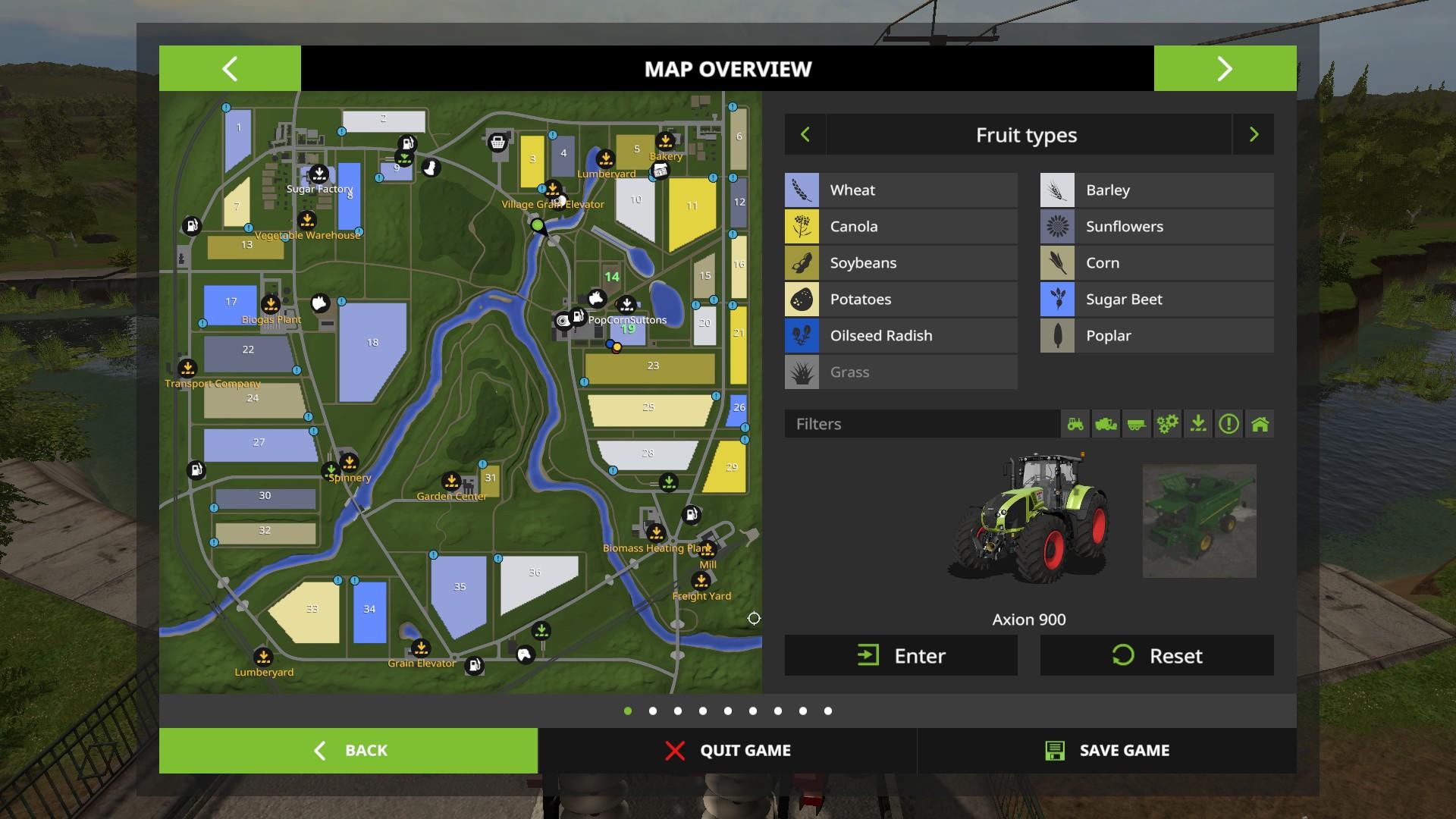Click the Canola yellow color swatch

pos(802,227)
